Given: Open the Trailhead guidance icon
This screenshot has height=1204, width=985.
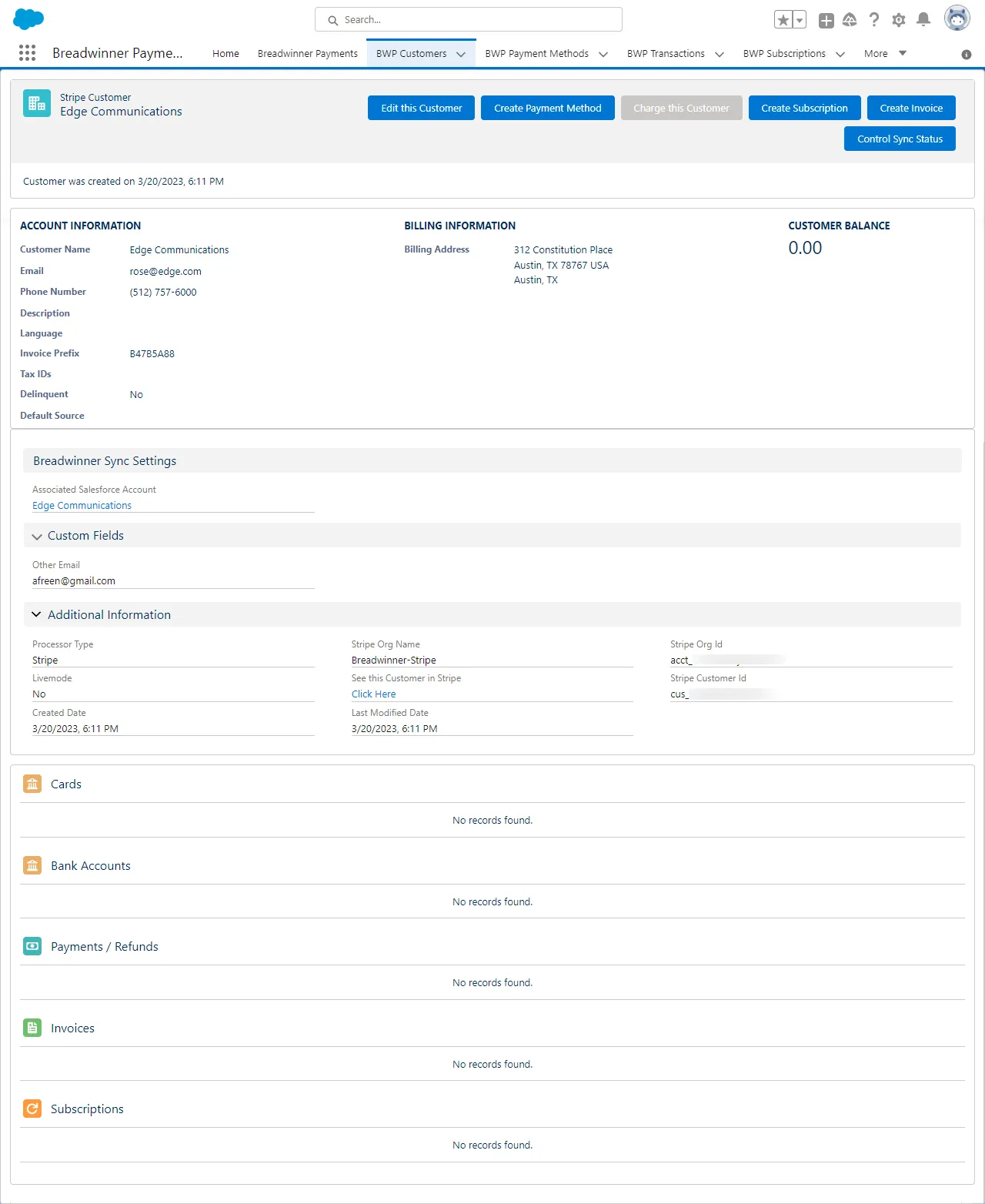Looking at the screenshot, I should coord(850,20).
